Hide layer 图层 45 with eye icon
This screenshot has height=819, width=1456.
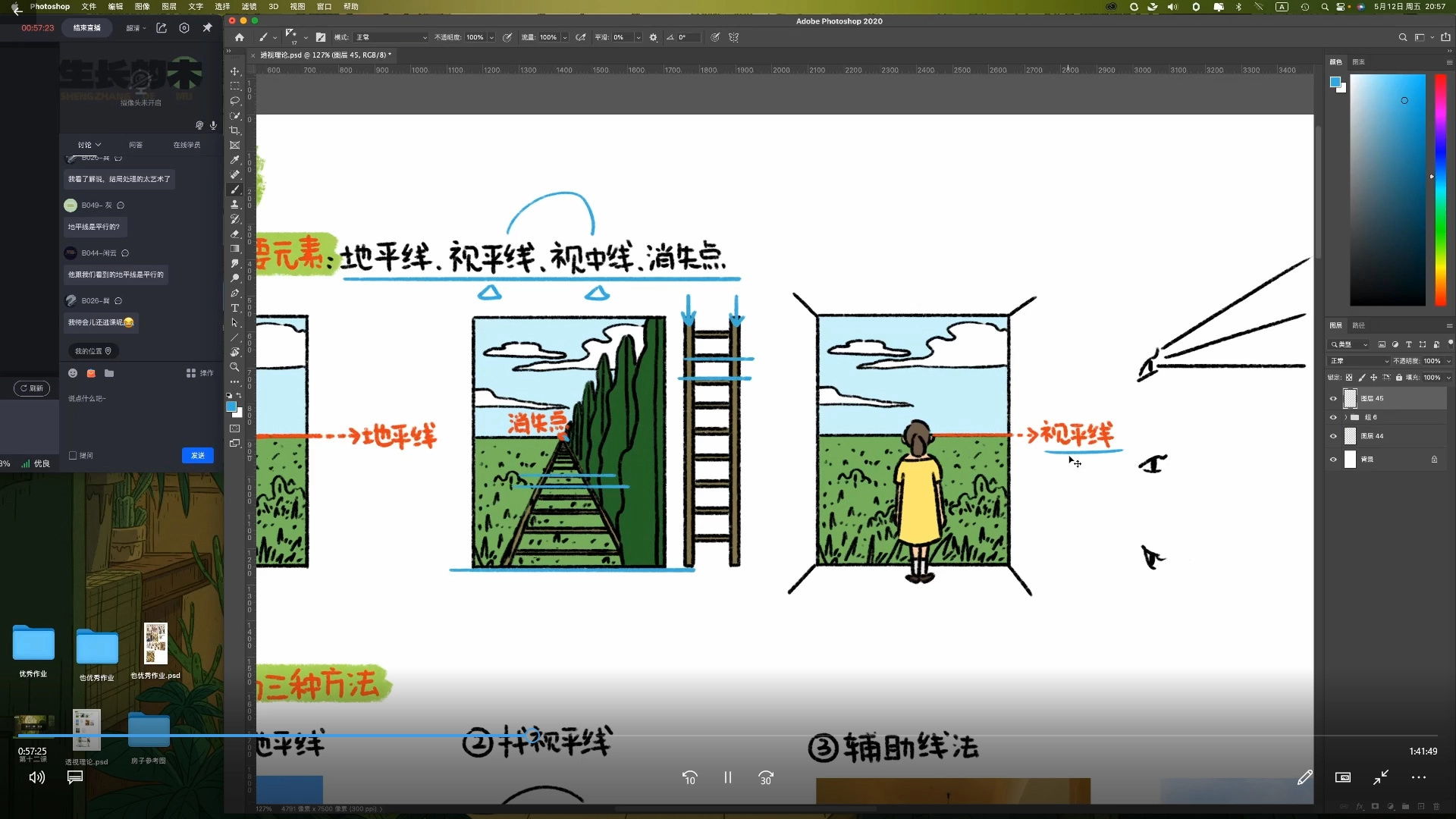[x=1333, y=398]
